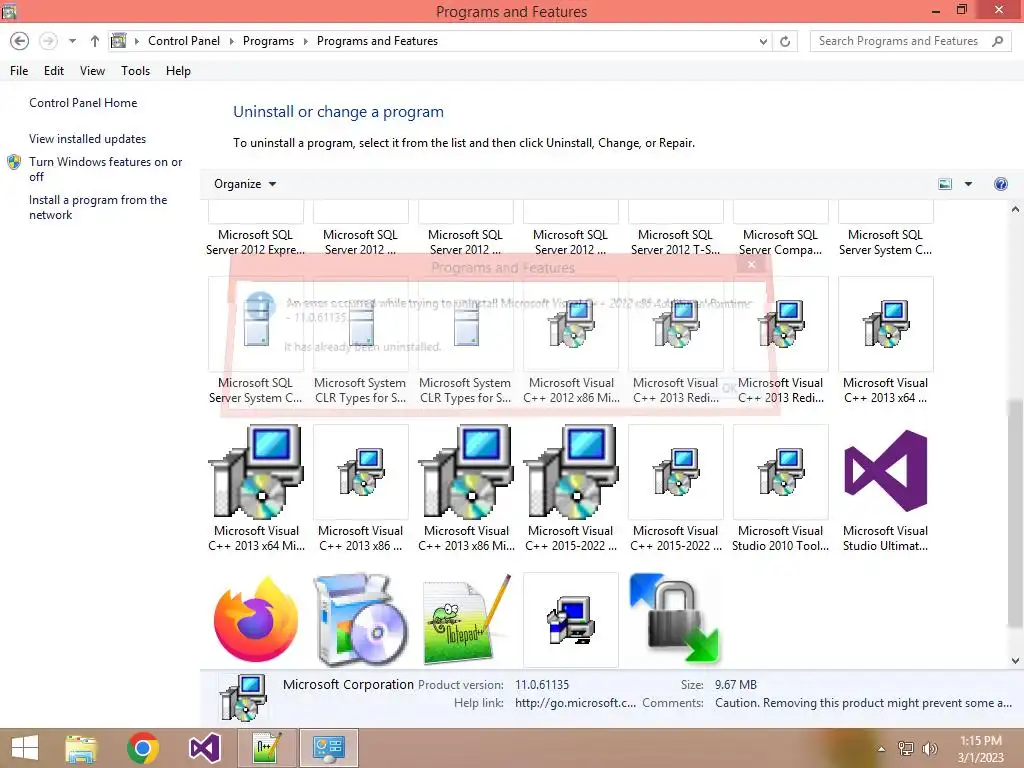Refresh the Programs and Features view
The image size is (1024, 768).
785,41
